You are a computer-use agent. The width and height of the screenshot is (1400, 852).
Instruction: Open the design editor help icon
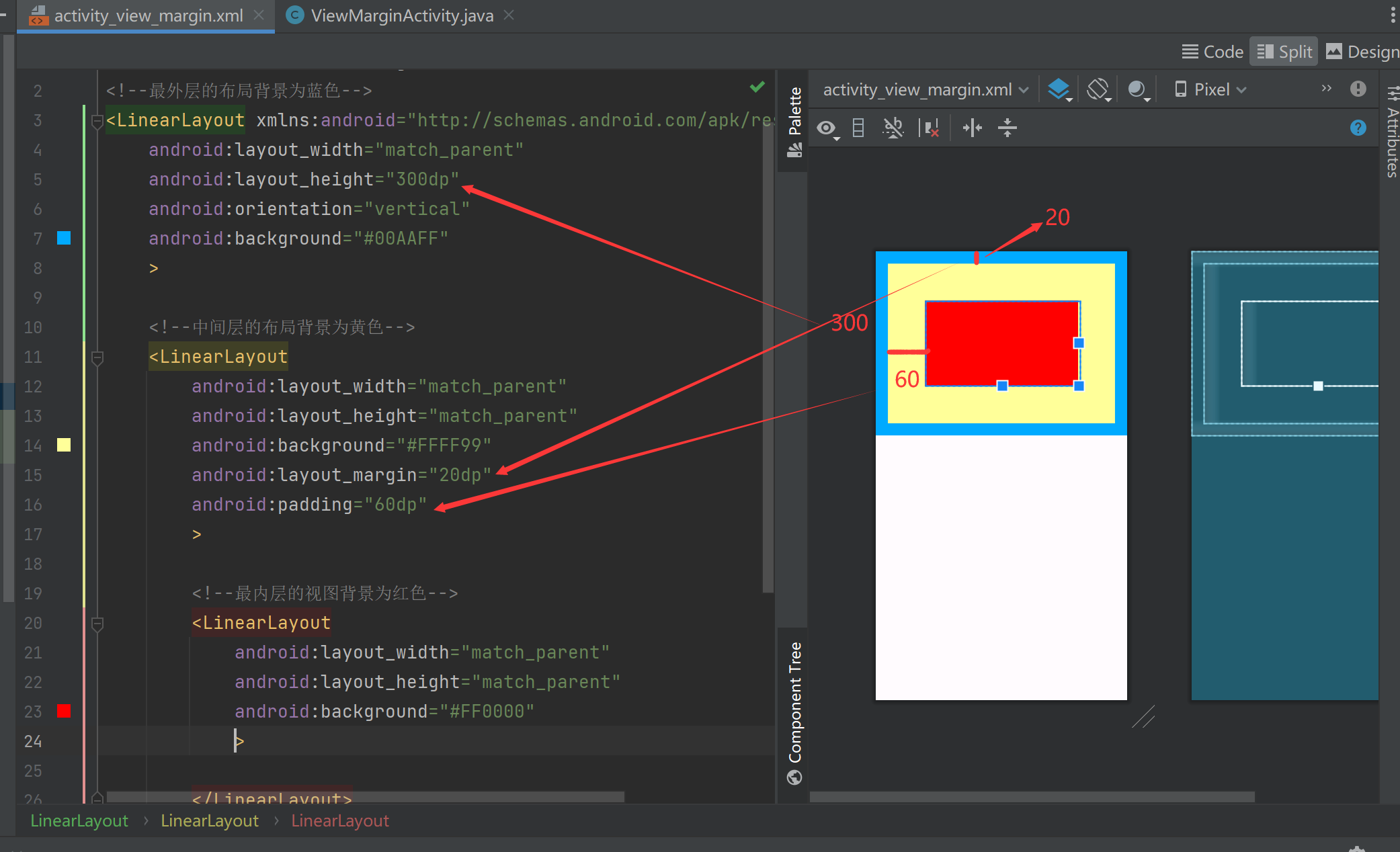click(1358, 128)
